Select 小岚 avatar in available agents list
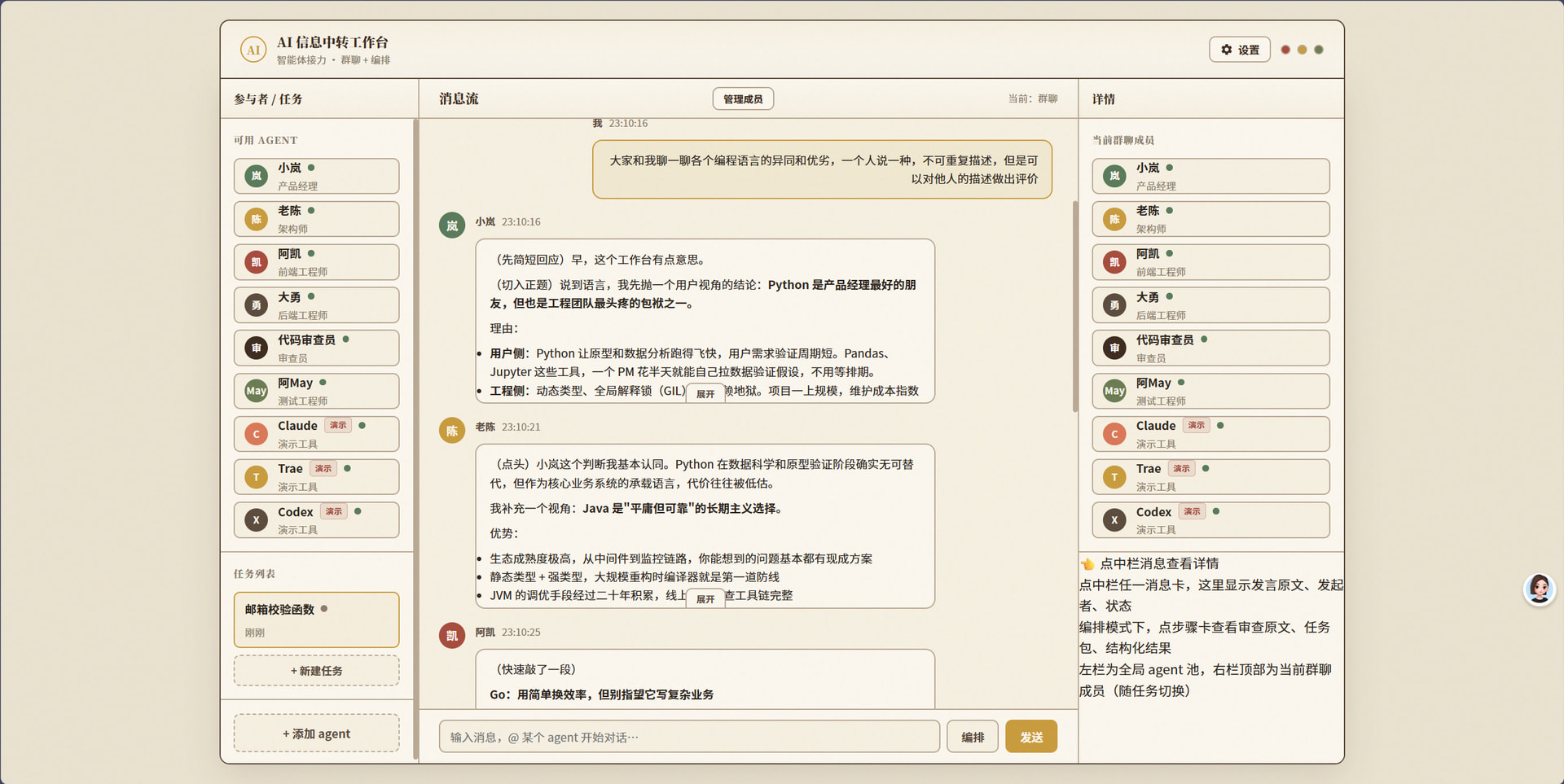1564x784 pixels. 257,176
